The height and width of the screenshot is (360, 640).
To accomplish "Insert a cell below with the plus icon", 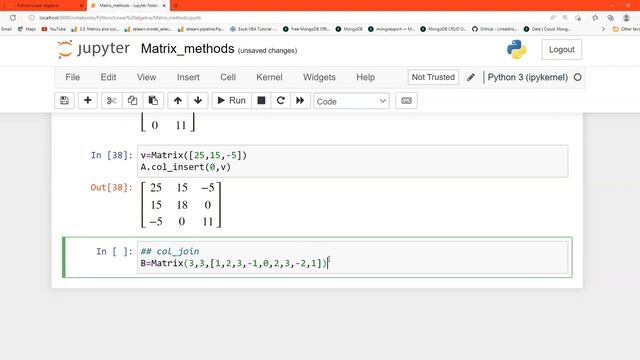I will click(87, 100).
